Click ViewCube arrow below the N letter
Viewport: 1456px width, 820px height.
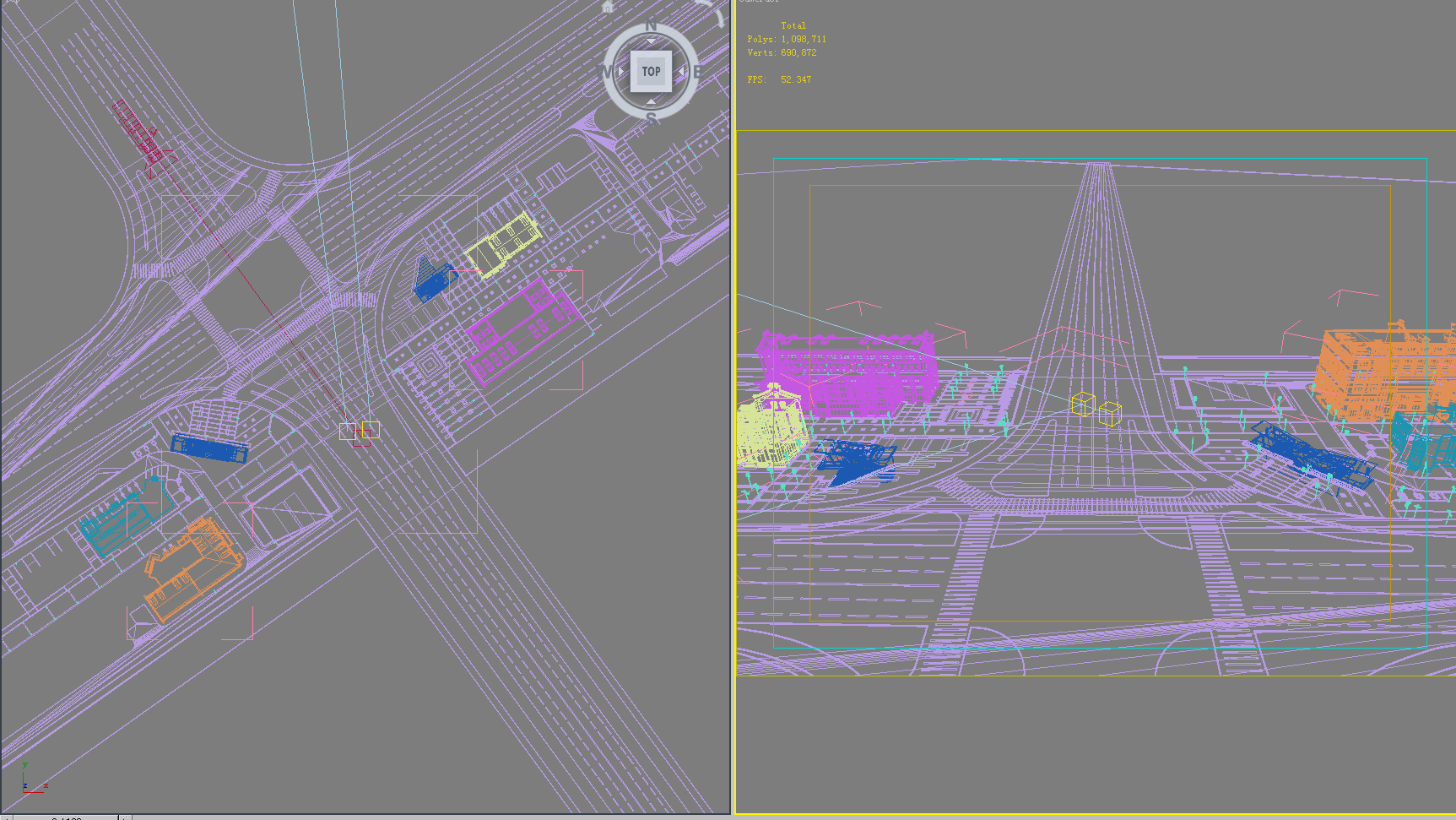pos(651,41)
